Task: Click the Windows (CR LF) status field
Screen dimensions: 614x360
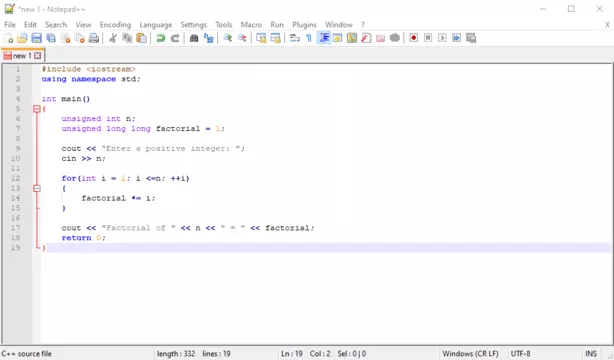Action: click(470, 354)
